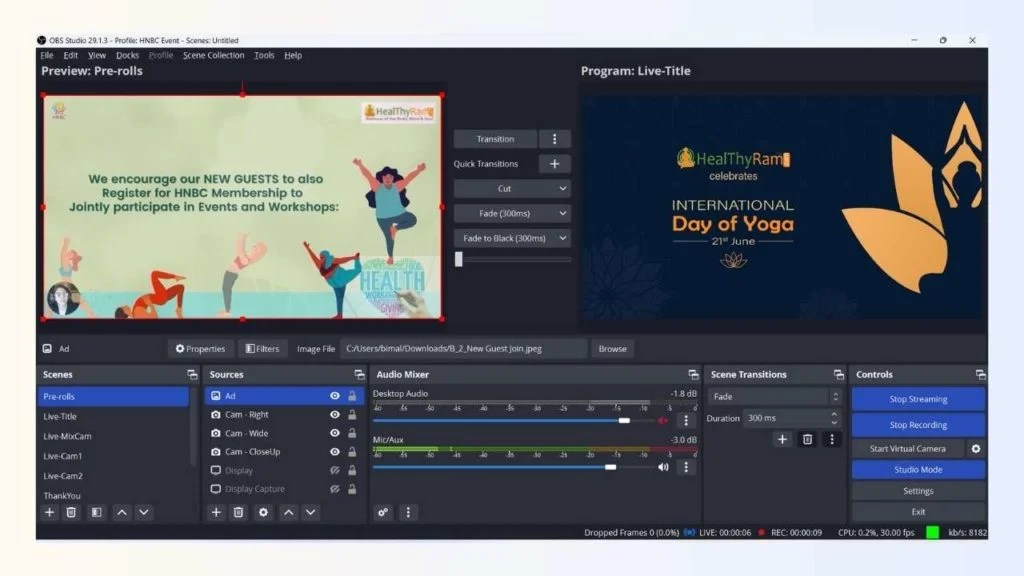Toggle lock on Cam - Wide source

(352, 433)
